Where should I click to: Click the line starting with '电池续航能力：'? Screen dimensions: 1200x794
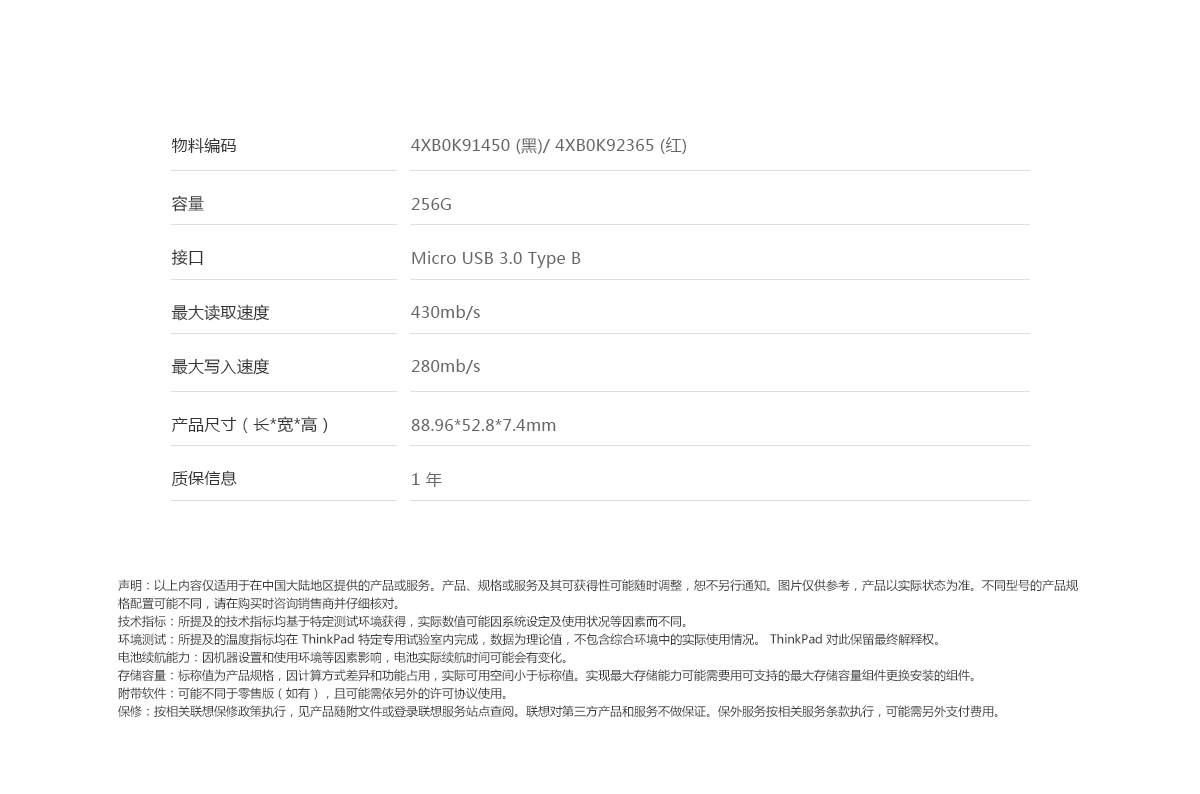coord(346,658)
